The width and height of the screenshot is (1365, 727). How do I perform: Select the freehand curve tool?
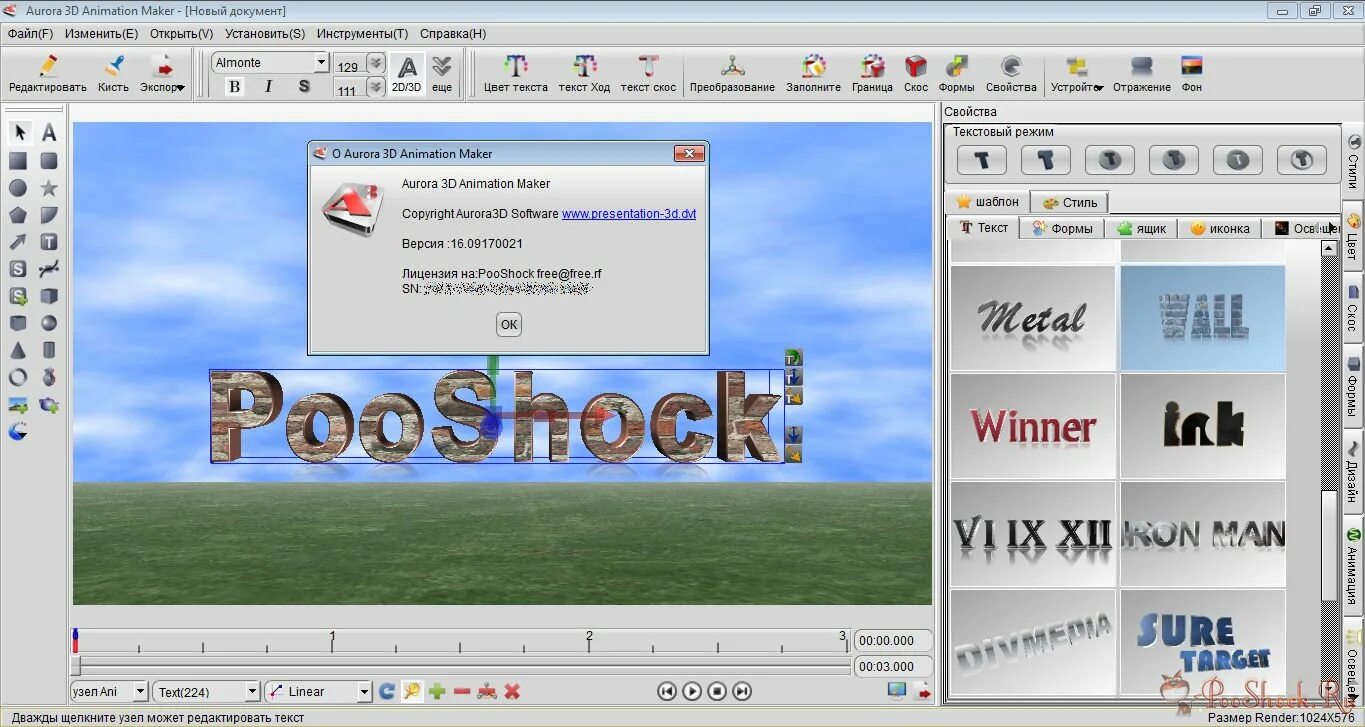(49, 269)
